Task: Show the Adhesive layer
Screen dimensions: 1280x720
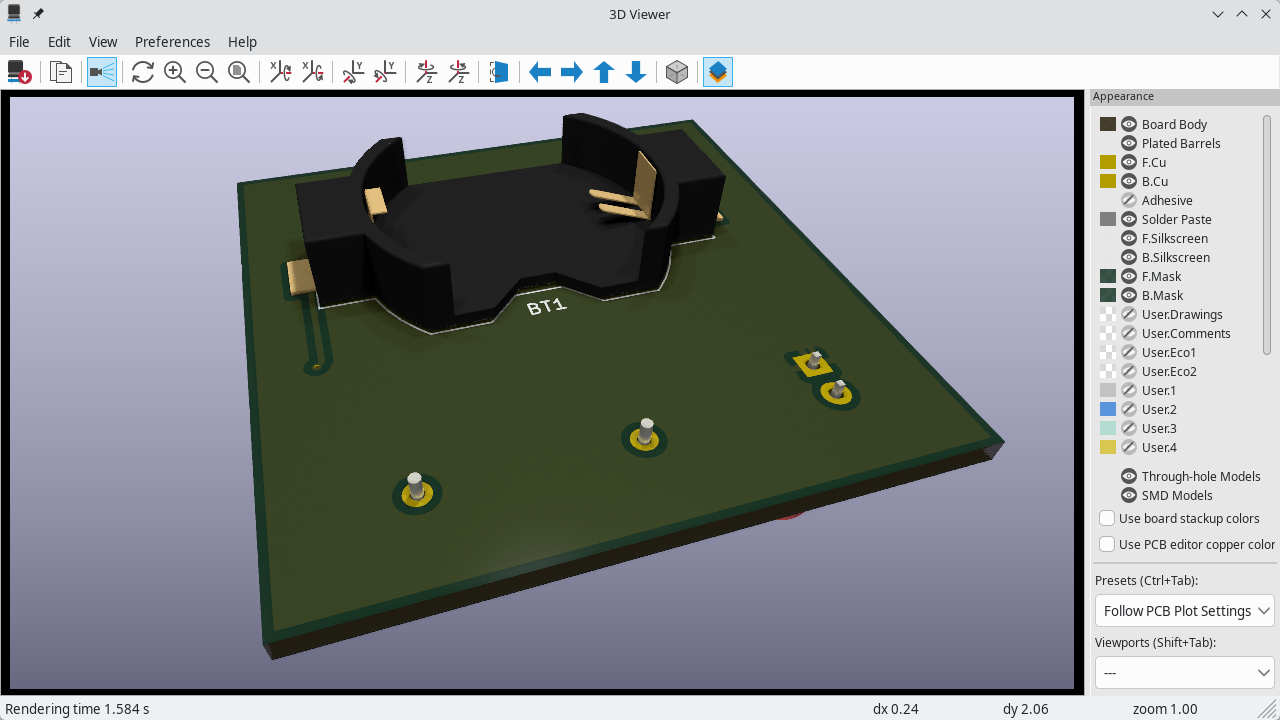Action: (1129, 200)
